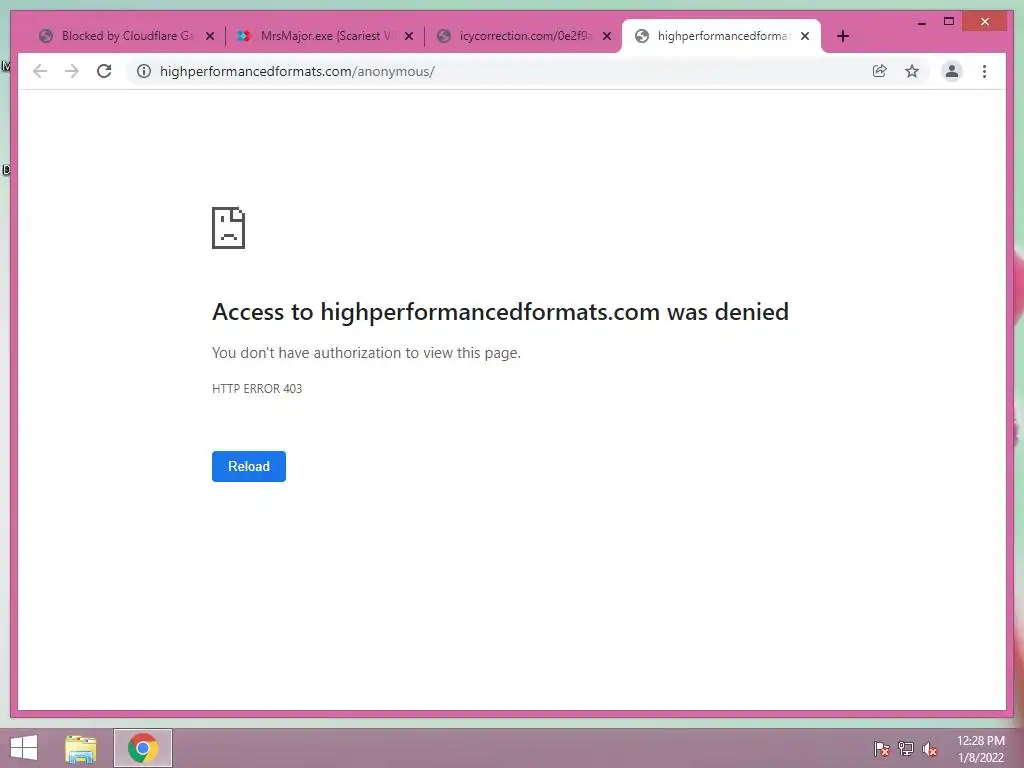The height and width of the screenshot is (768, 1024).
Task: Close the highperformancedformats tab
Action: tap(805, 36)
